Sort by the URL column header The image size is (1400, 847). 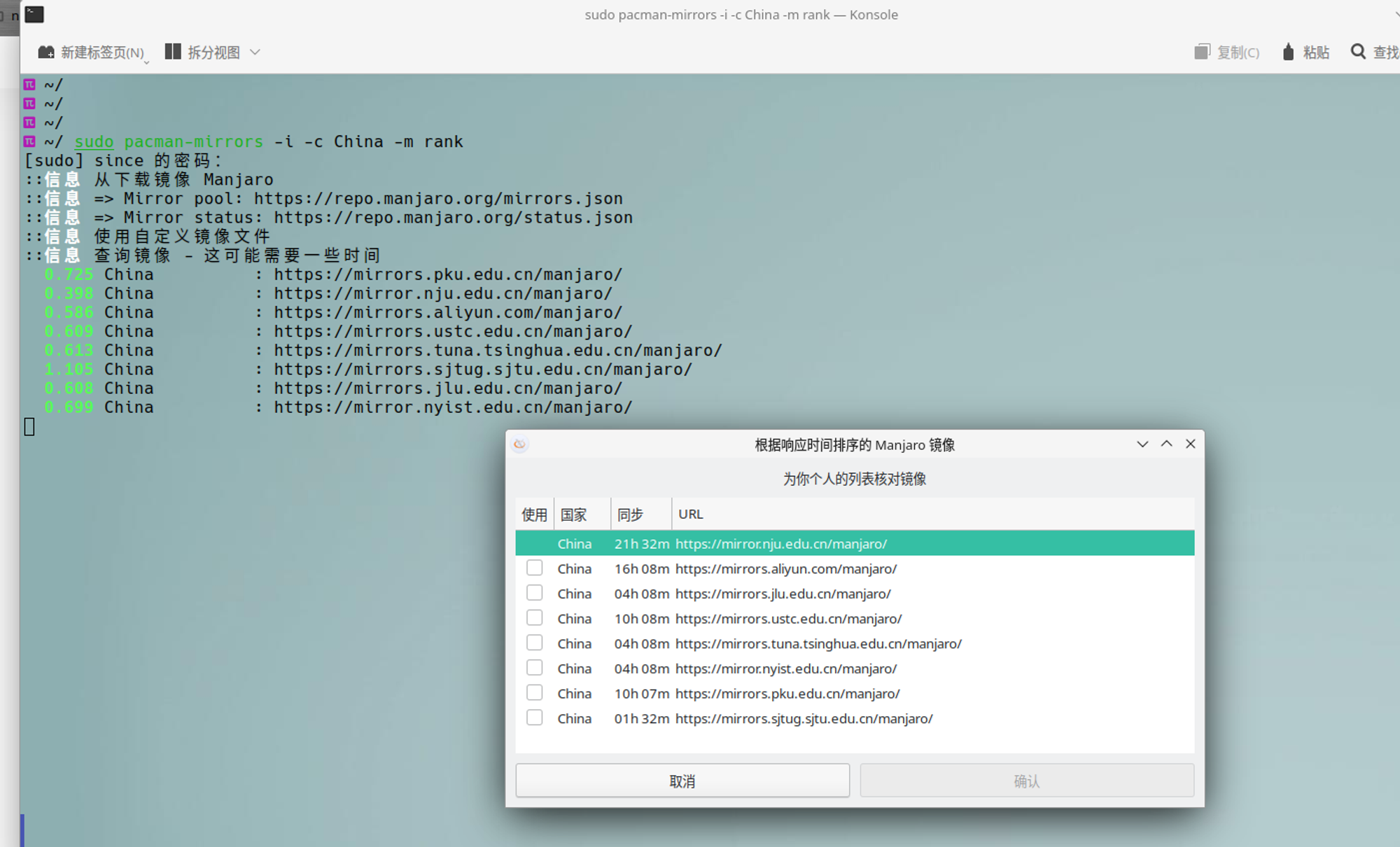933,514
